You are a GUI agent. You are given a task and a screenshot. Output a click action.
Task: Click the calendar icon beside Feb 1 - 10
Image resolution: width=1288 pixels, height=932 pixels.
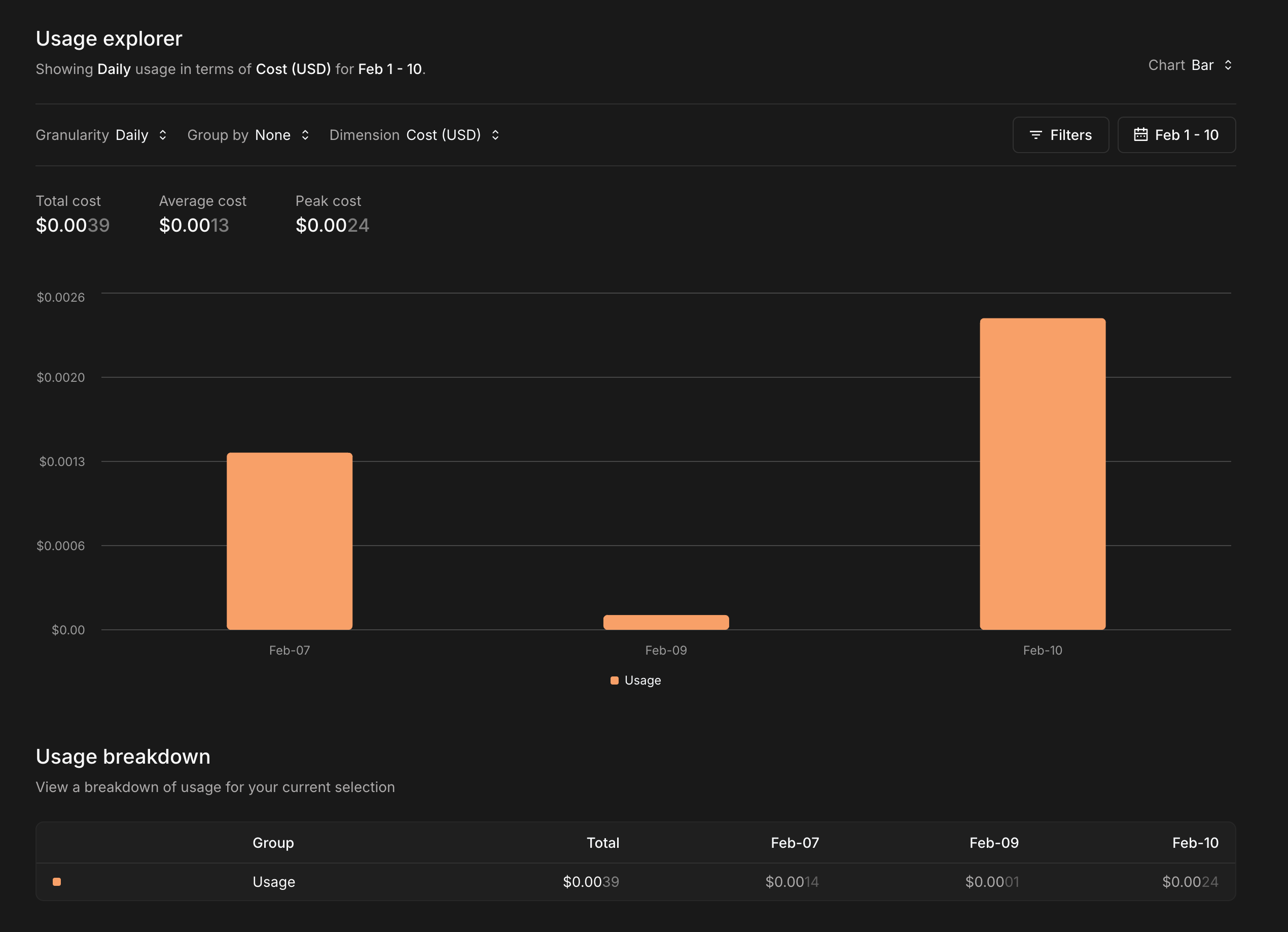point(1140,134)
